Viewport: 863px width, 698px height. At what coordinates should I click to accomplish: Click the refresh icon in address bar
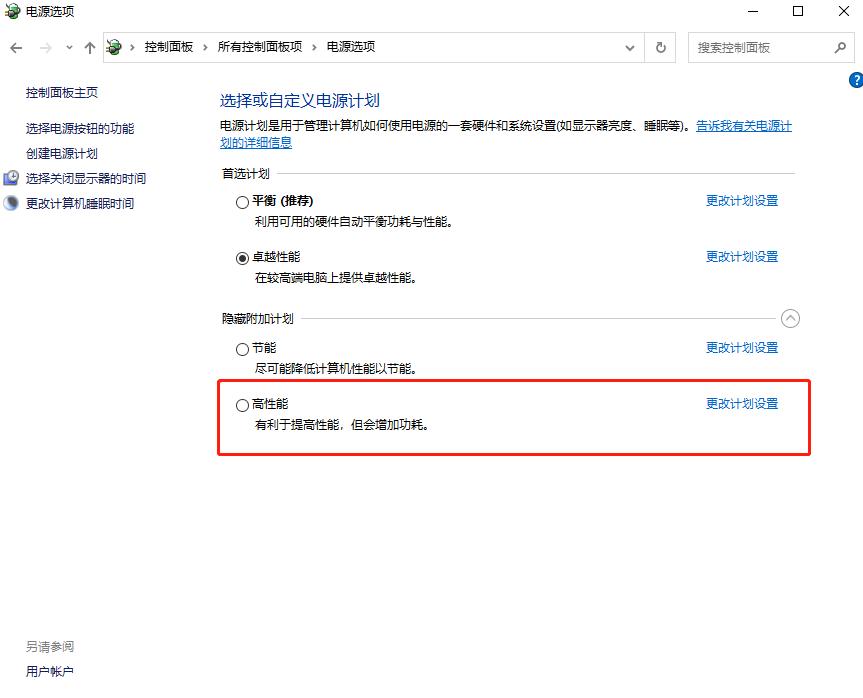(x=660, y=47)
